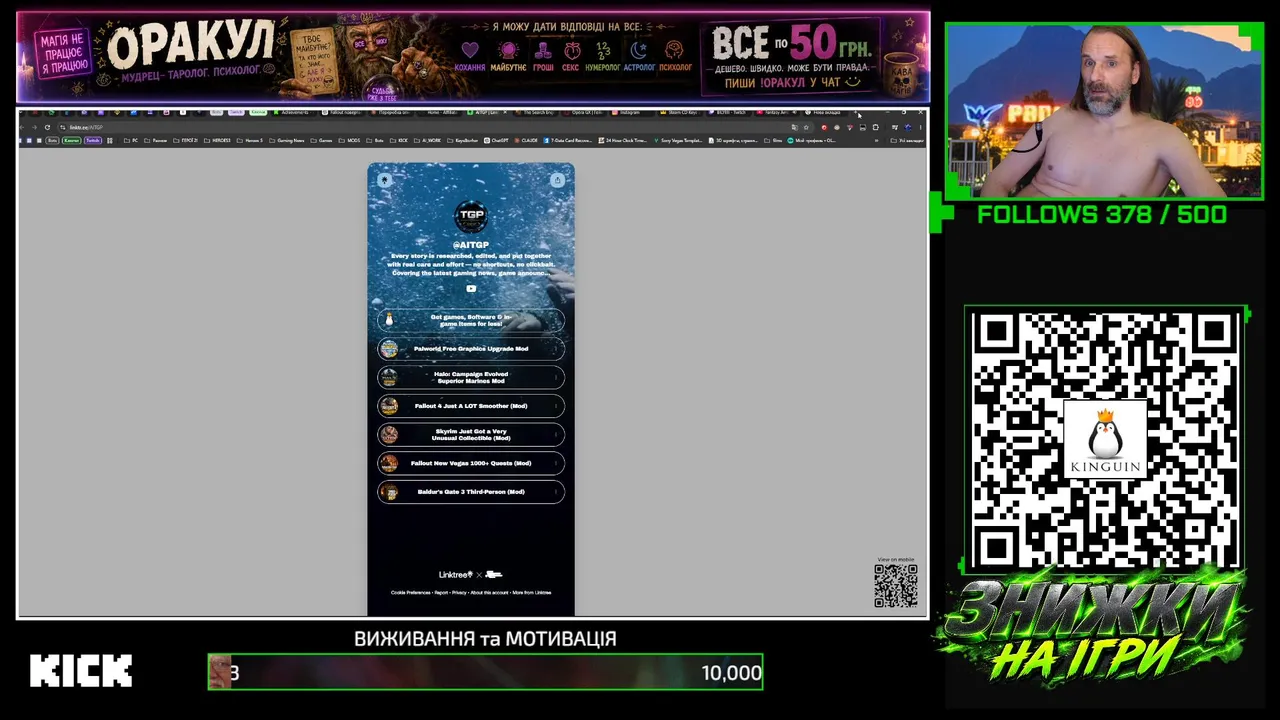Open the Palworld Free Graphics Upgrade Mod link

[x=471, y=349]
